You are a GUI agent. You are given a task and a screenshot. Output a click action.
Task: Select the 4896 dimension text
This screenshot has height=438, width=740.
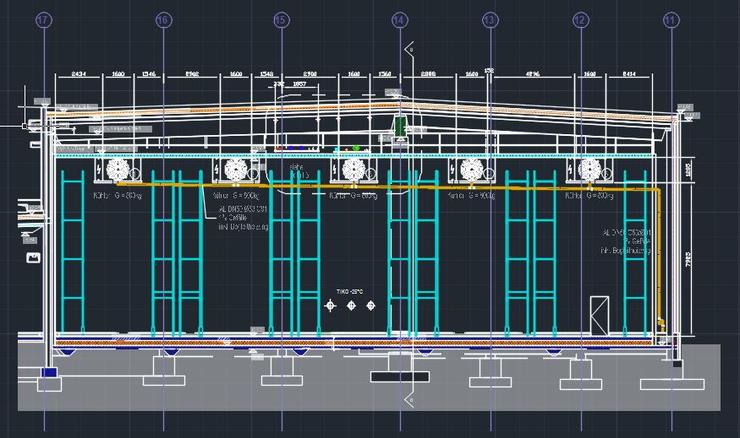click(532, 74)
